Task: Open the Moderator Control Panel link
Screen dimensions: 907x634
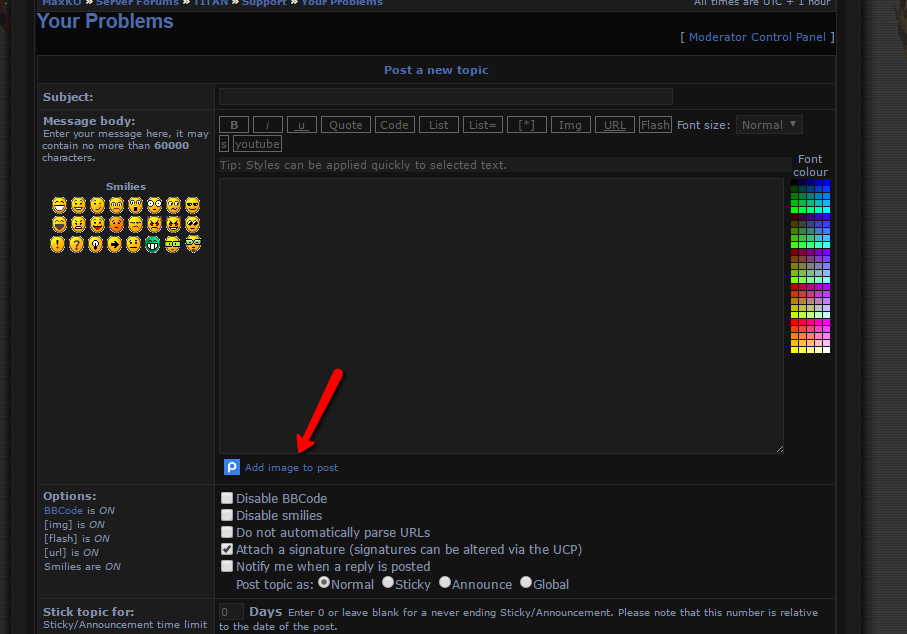Action: coord(757,37)
